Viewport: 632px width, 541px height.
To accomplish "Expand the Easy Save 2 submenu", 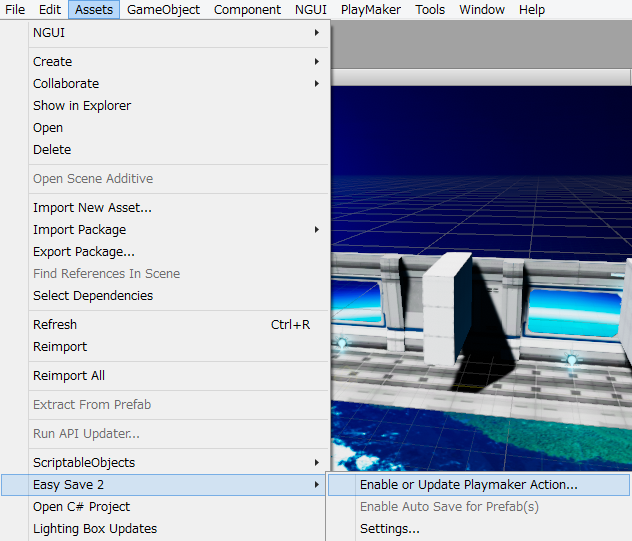I will pyautogui.click(x=163, y=485).
